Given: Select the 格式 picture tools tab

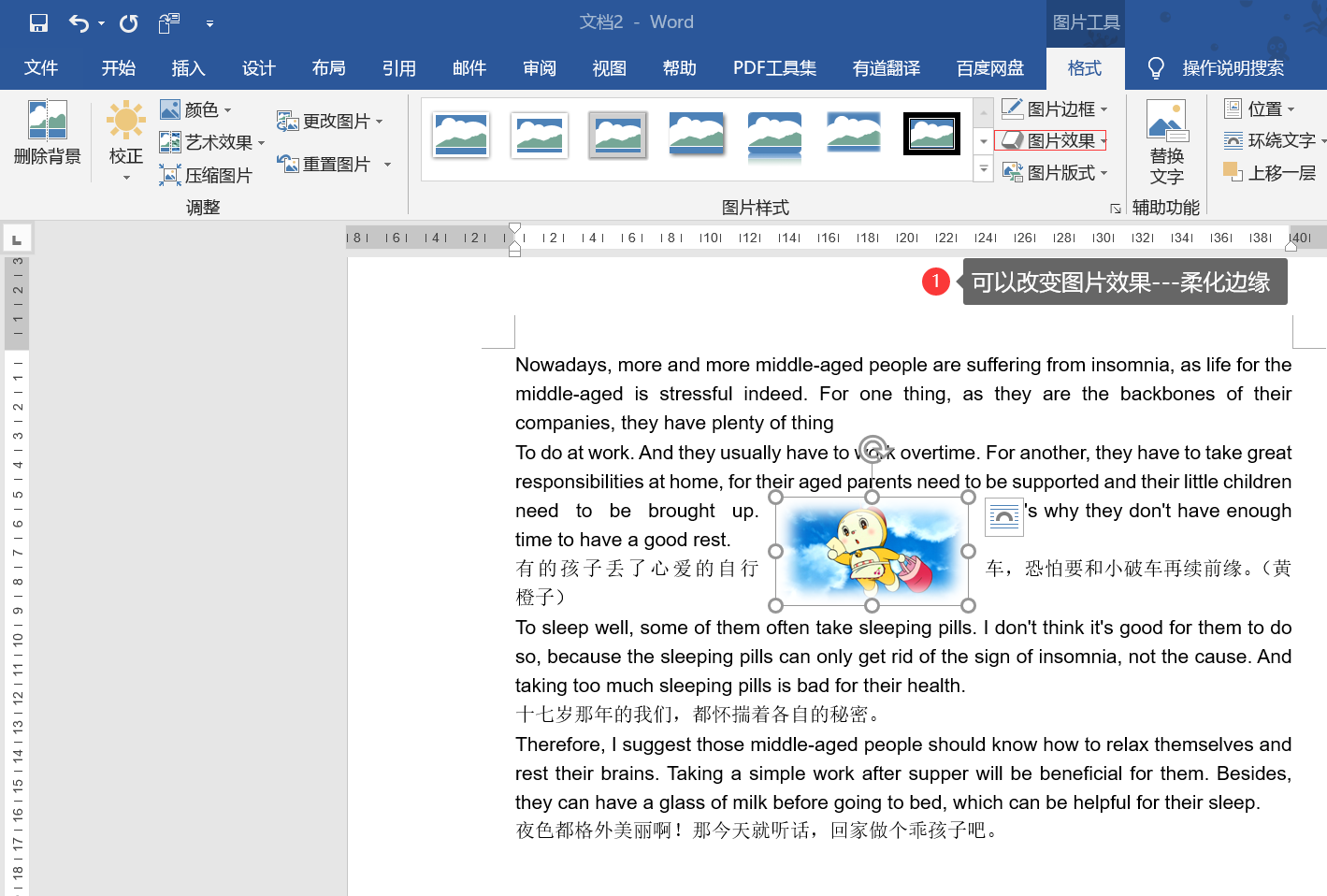Looking at the screenshot, I should 1085,68.
